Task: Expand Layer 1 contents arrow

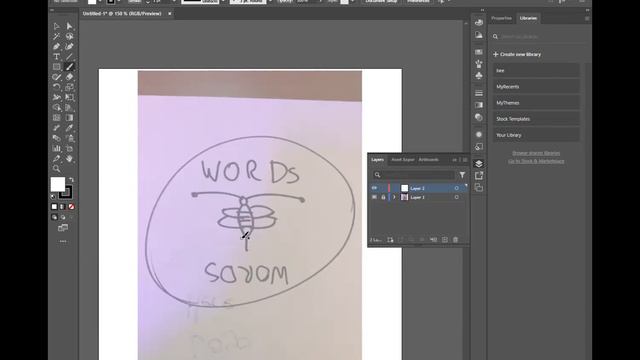Action: click(394, 197)
